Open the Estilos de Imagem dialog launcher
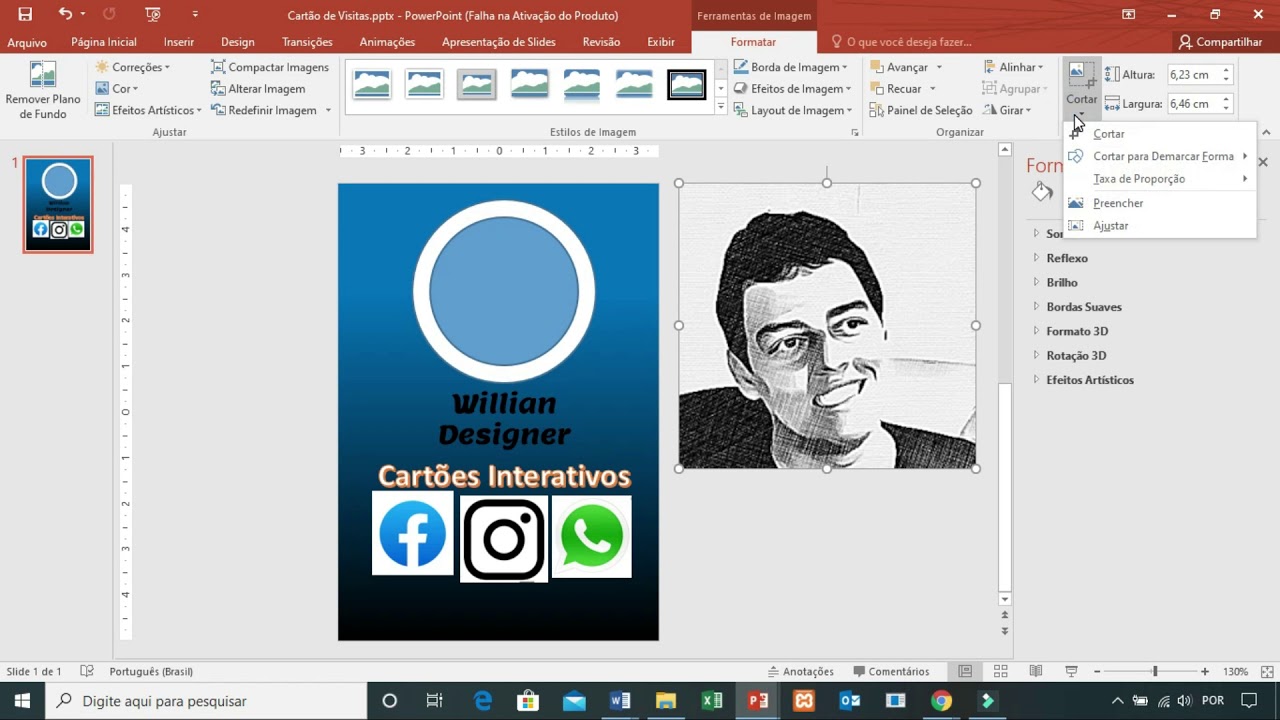1280x720 pixels. [855, 132]
